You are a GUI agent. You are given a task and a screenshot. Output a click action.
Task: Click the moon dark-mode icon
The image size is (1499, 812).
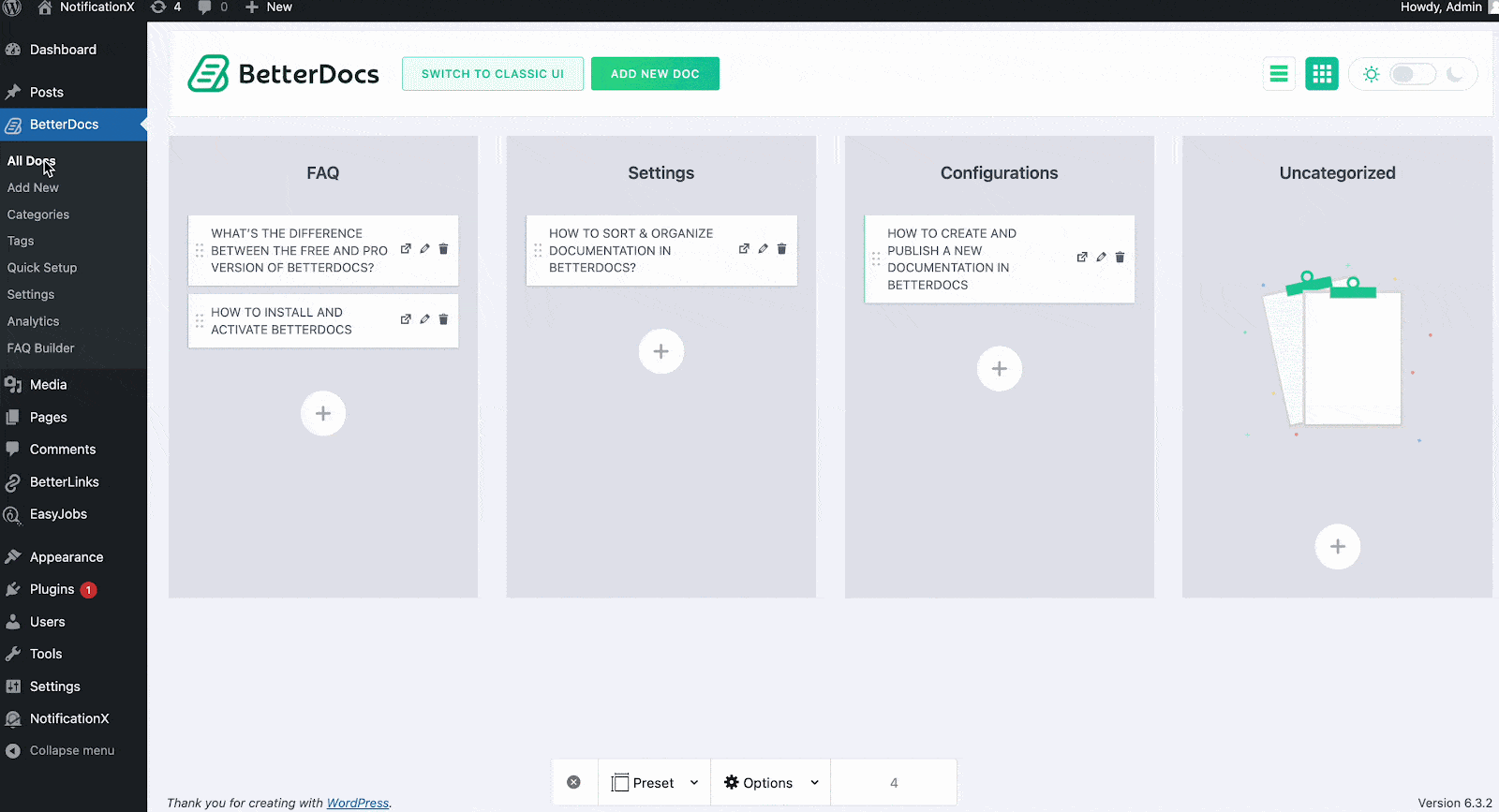pyautogui.click(x=1455, y=74)
